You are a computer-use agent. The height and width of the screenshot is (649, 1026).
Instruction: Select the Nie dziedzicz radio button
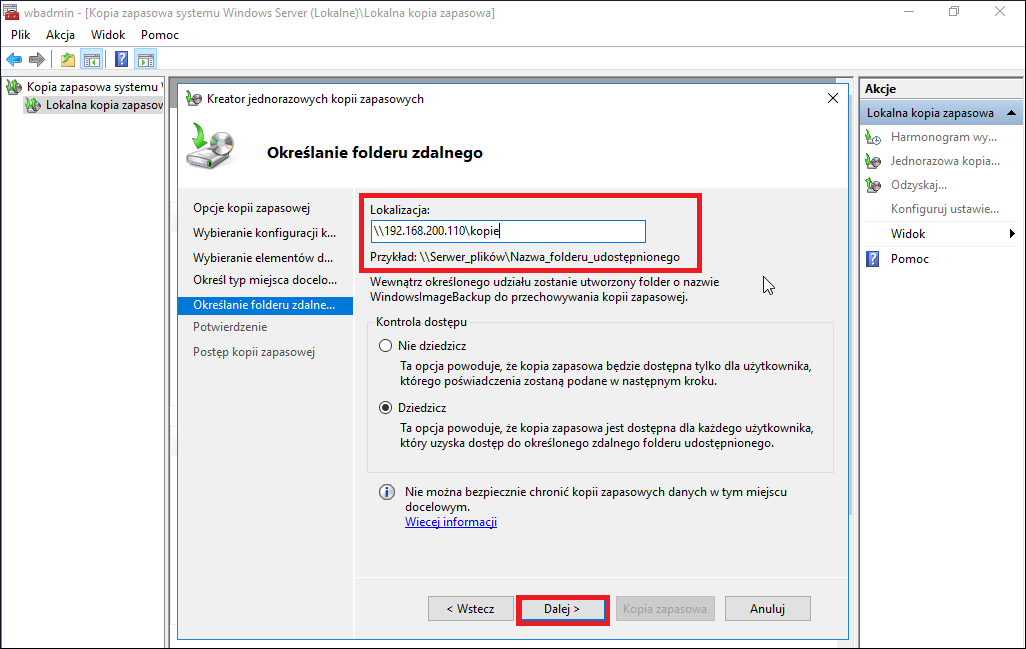point(385,345)
